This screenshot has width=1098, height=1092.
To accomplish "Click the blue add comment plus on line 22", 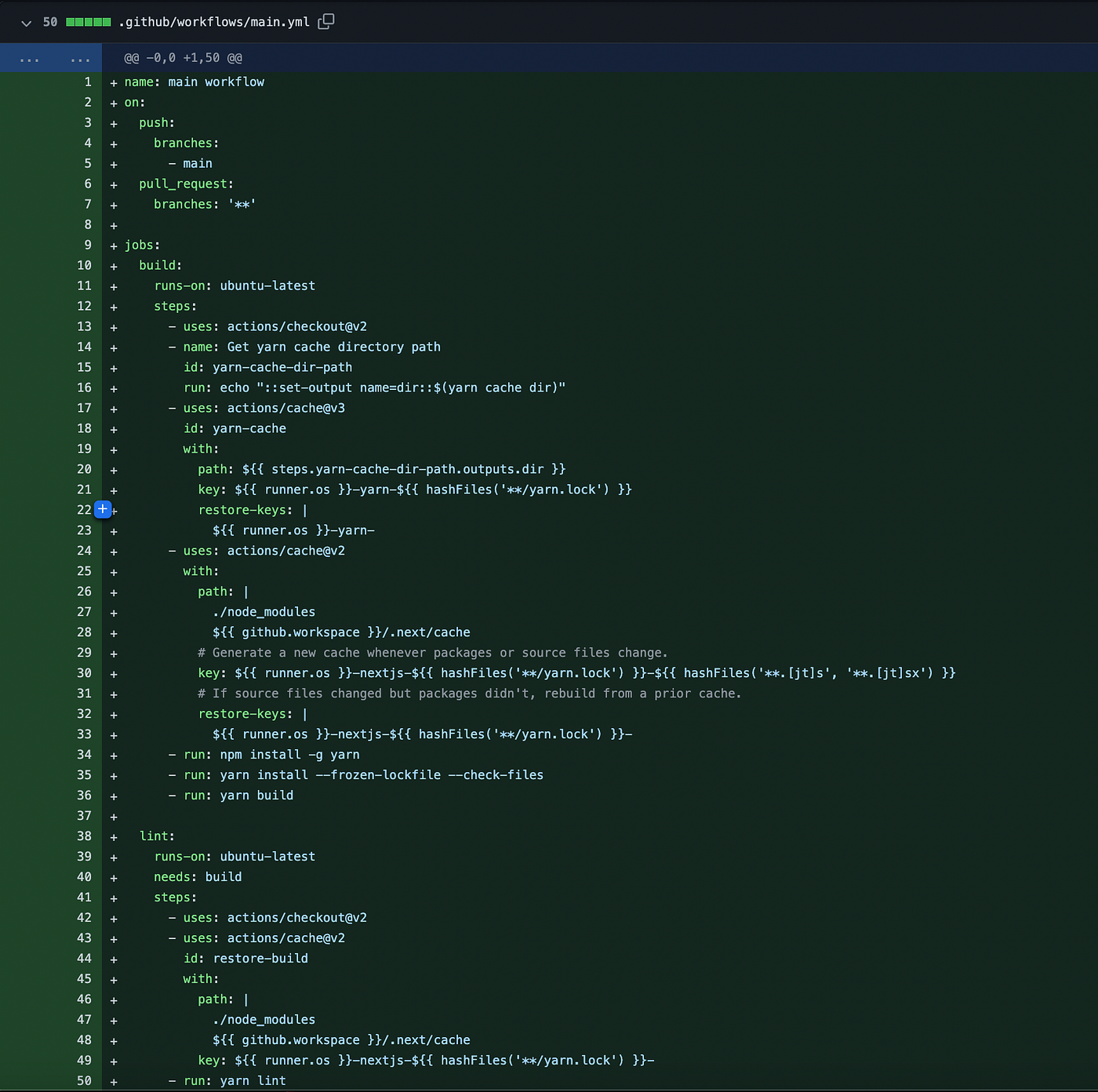I will coord(102,510).
